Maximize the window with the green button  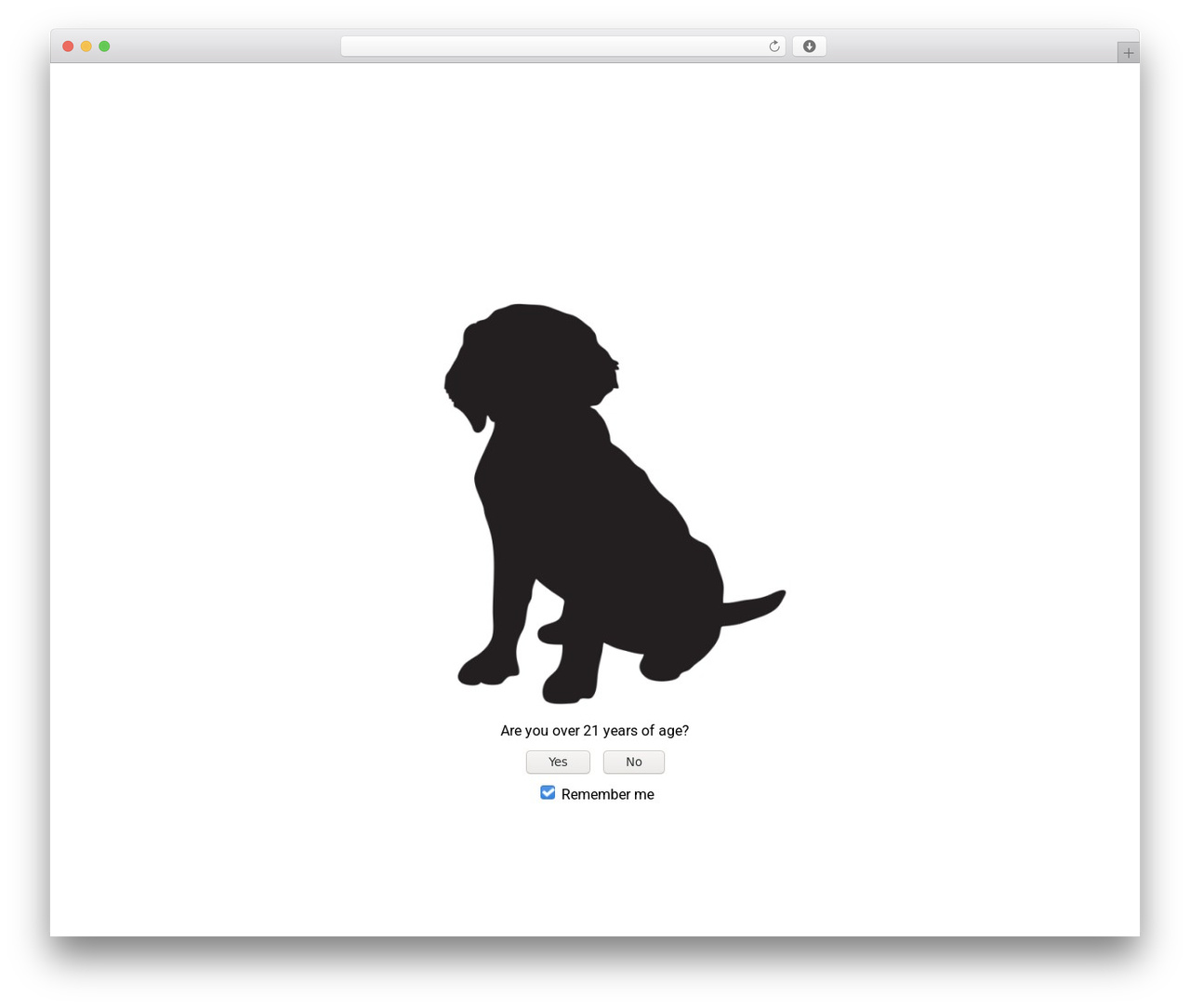(x=104, y=46)
